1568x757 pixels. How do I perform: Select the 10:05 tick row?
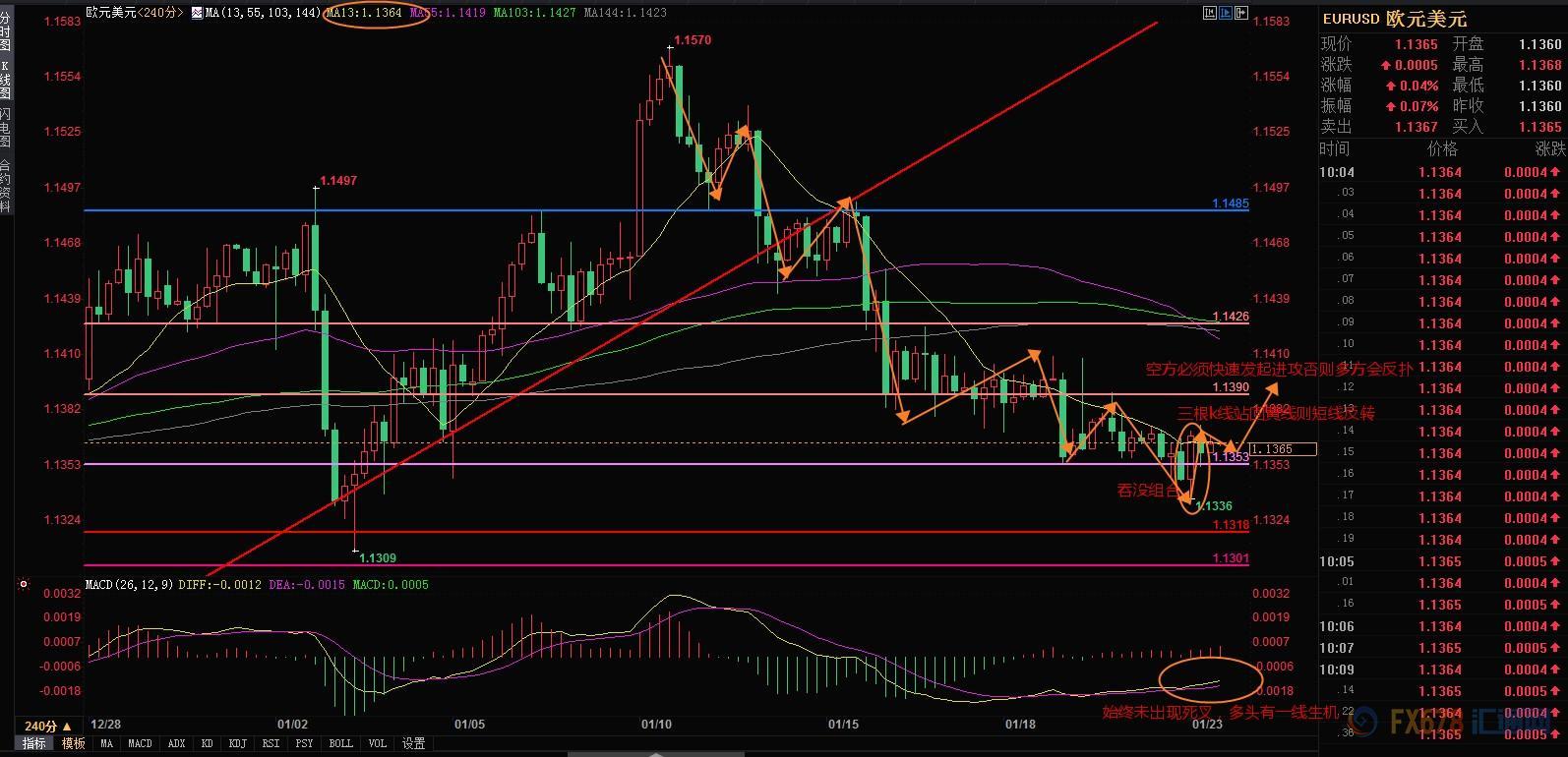click(x=1442, y=561)
